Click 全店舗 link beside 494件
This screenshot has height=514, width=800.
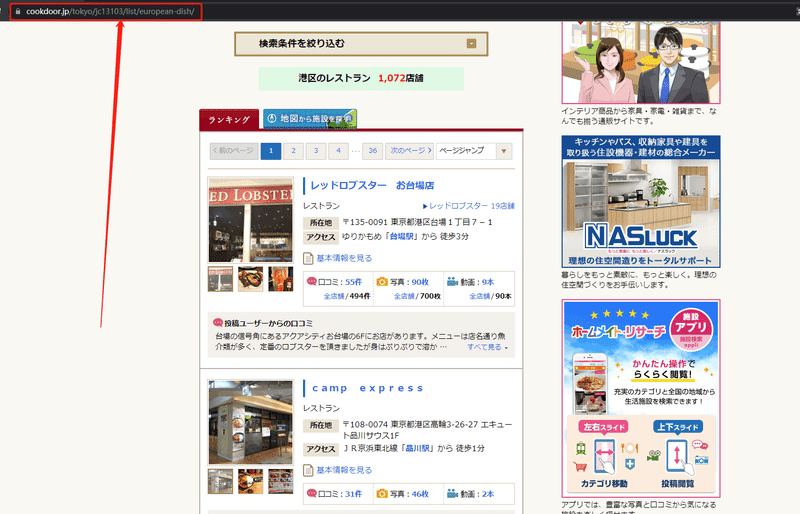[x=334, y=296]
